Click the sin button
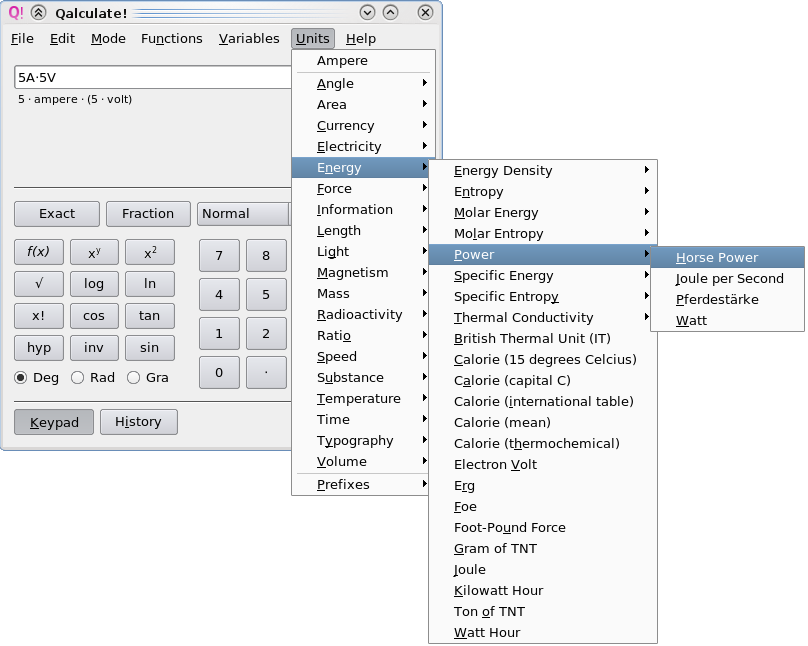The image size is (808, 646). 150,348
